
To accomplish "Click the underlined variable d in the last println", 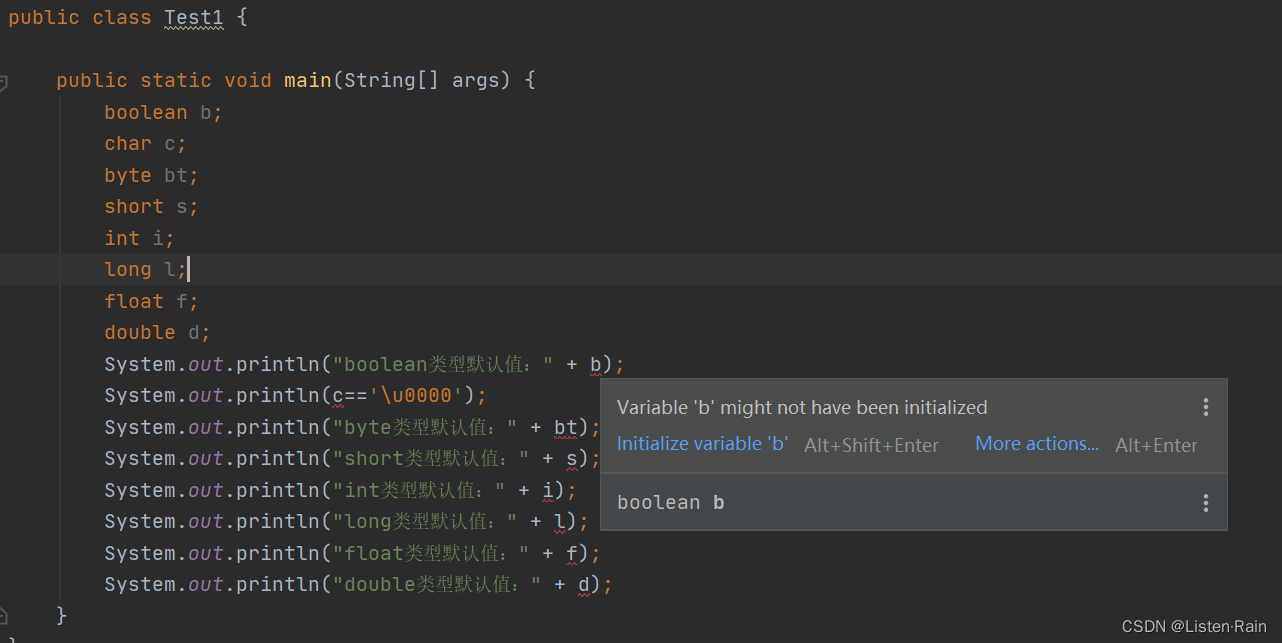I will (584, 584).
